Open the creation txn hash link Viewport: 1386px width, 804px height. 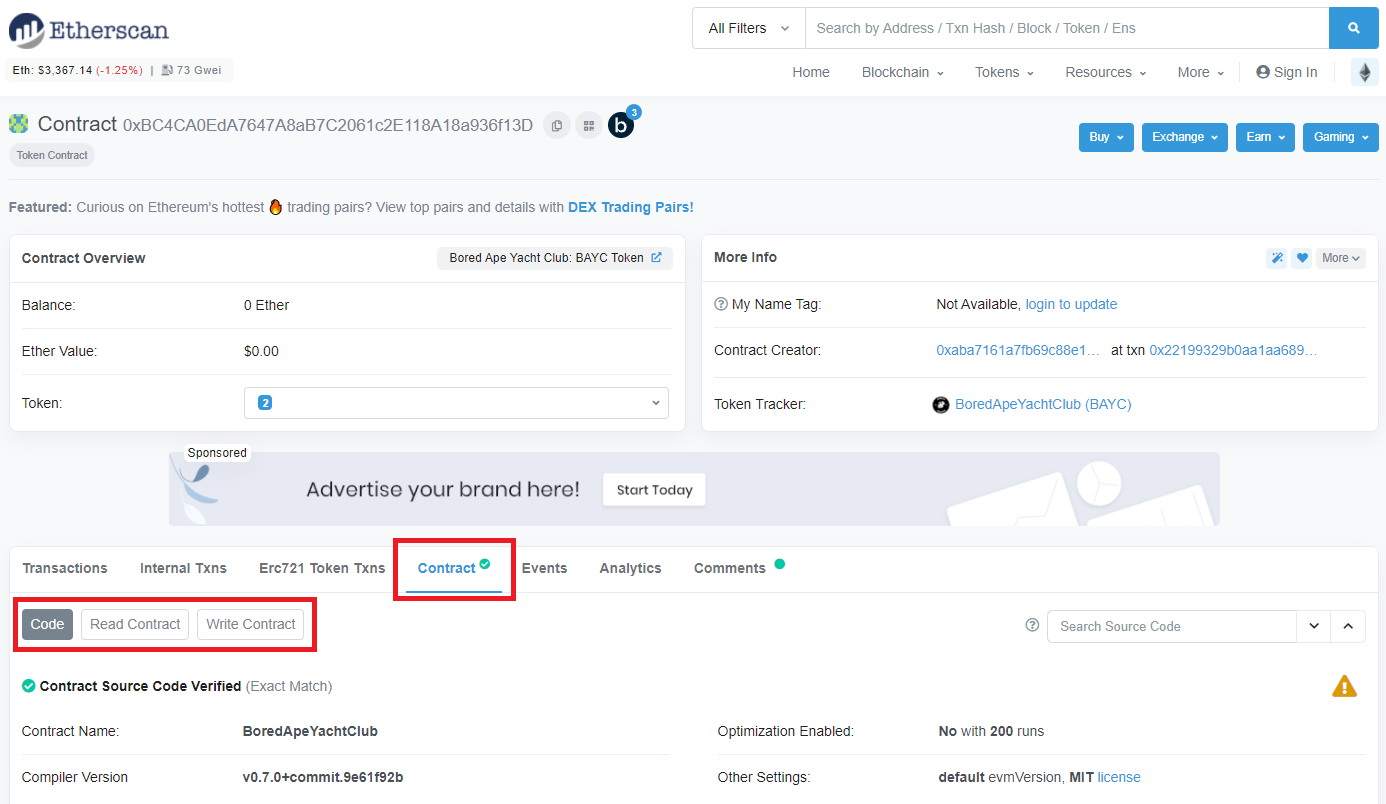tap(1234, 350)
